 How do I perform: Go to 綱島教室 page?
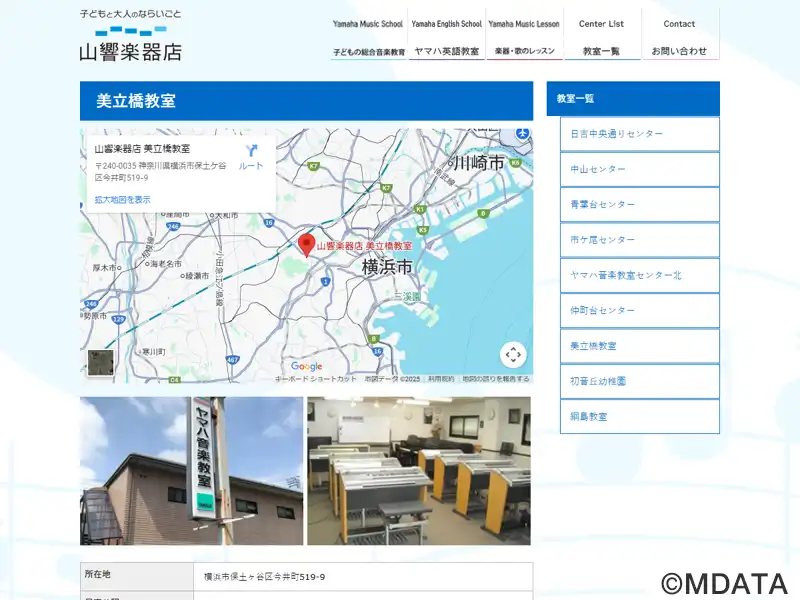click(639, 416)
